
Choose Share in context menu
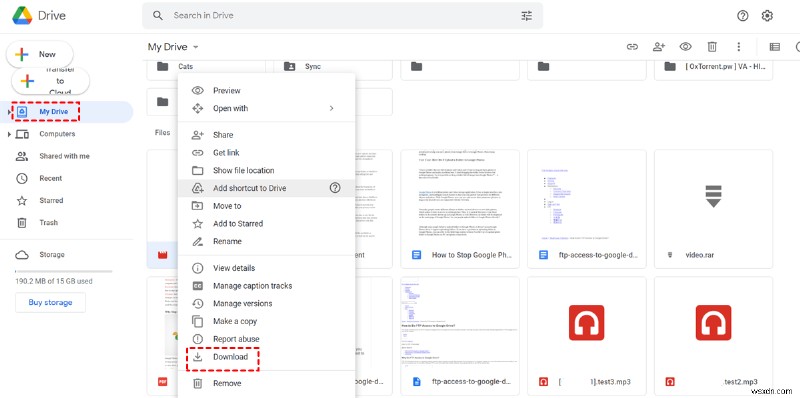(x=266, y=135)
